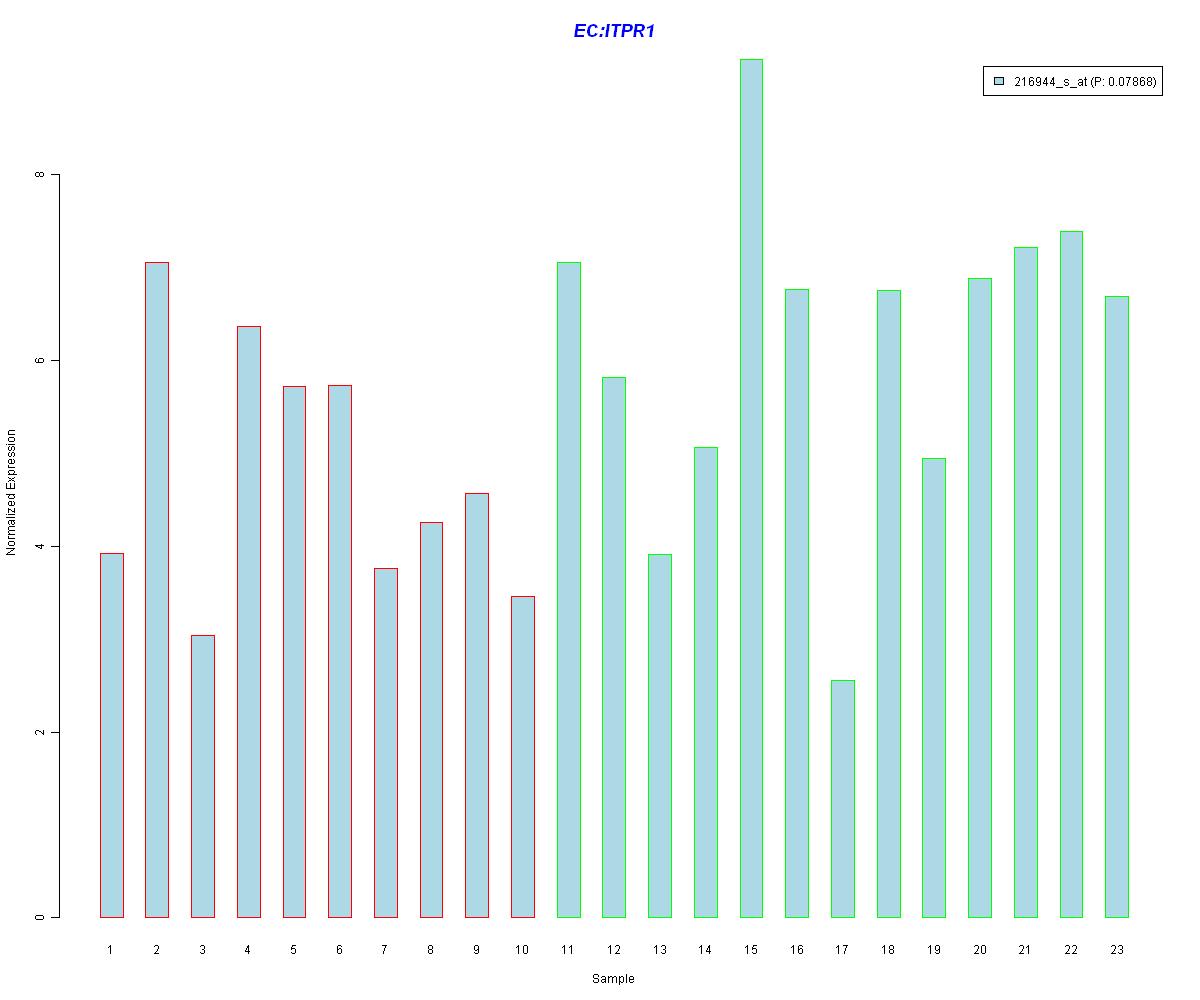
Task: Click the light blue legend swatch
Action: click(x=998, y=82)
